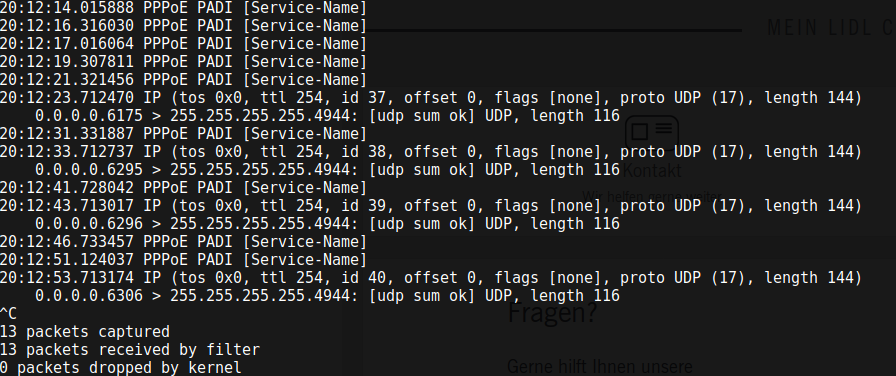This screenshot has height=376, width=896.
Task: Click the ^C interrupt line
Action: click(9, 313)
